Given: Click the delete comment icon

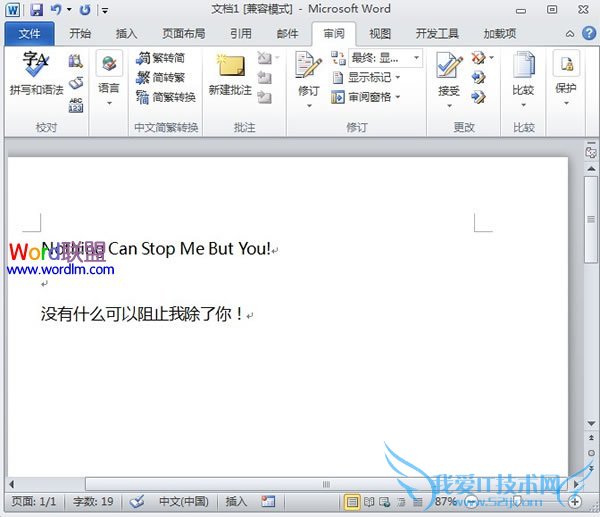Looking at the screenshot, I should 264,58.
